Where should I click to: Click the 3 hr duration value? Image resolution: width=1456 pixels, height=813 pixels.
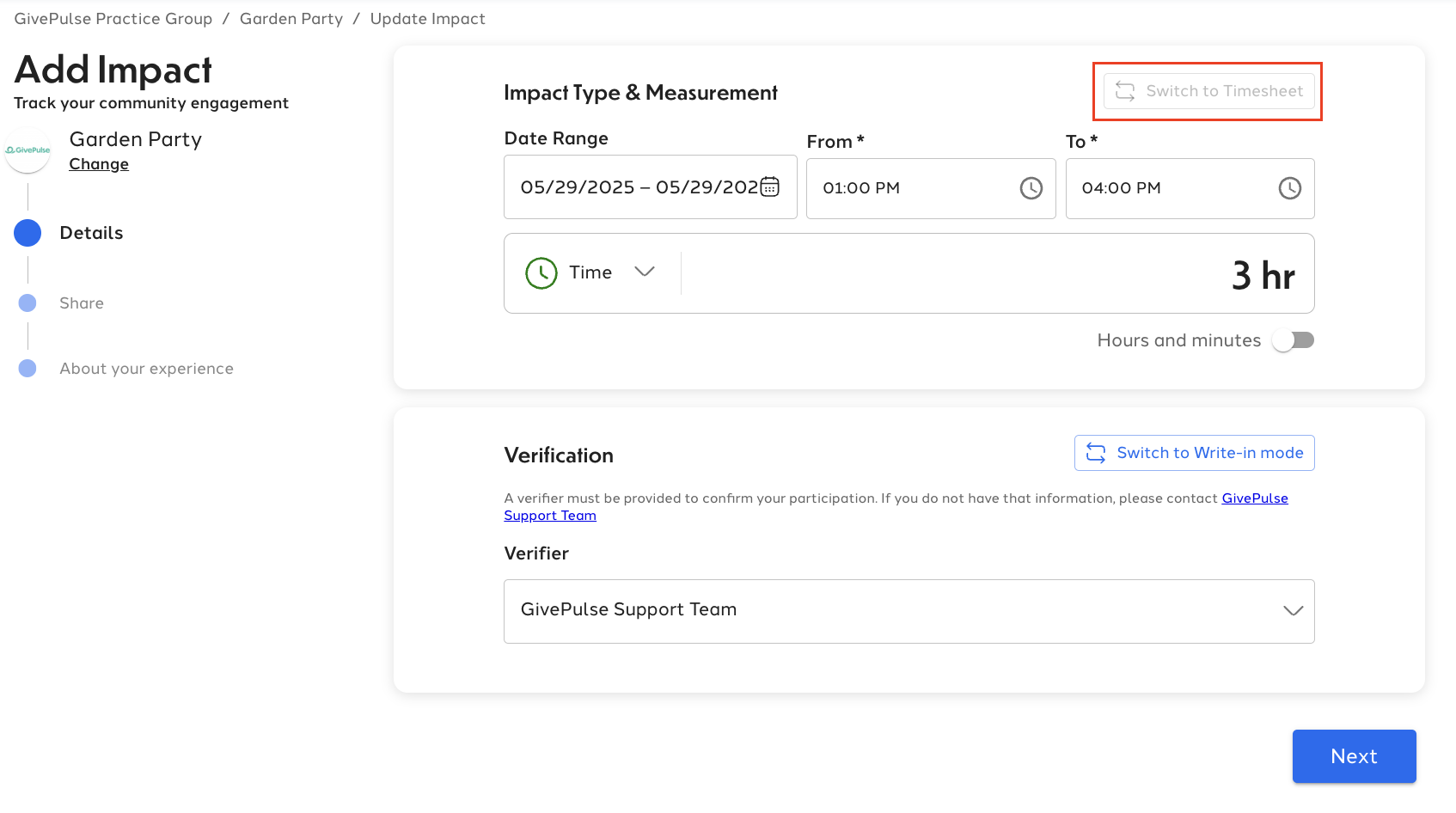click(x=1263, y=276)
